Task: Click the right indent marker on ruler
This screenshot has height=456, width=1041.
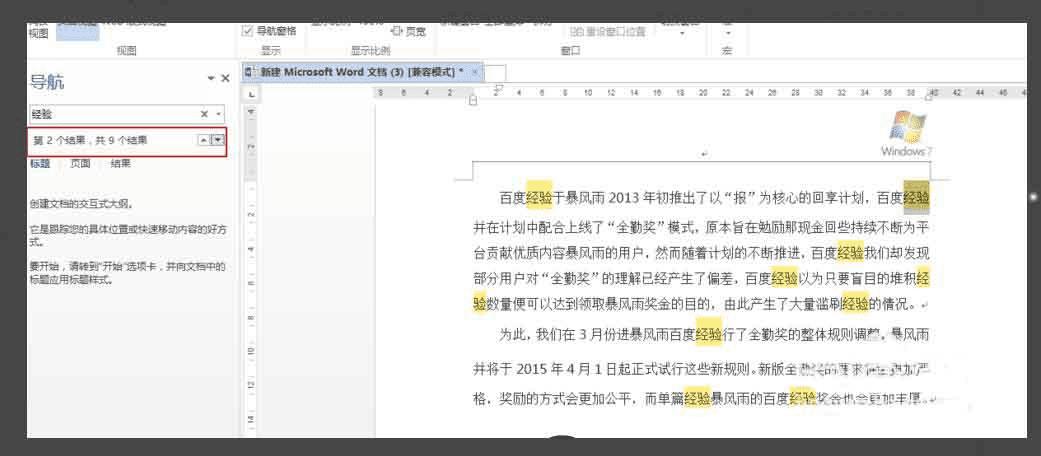Action: tap(929, 98)
